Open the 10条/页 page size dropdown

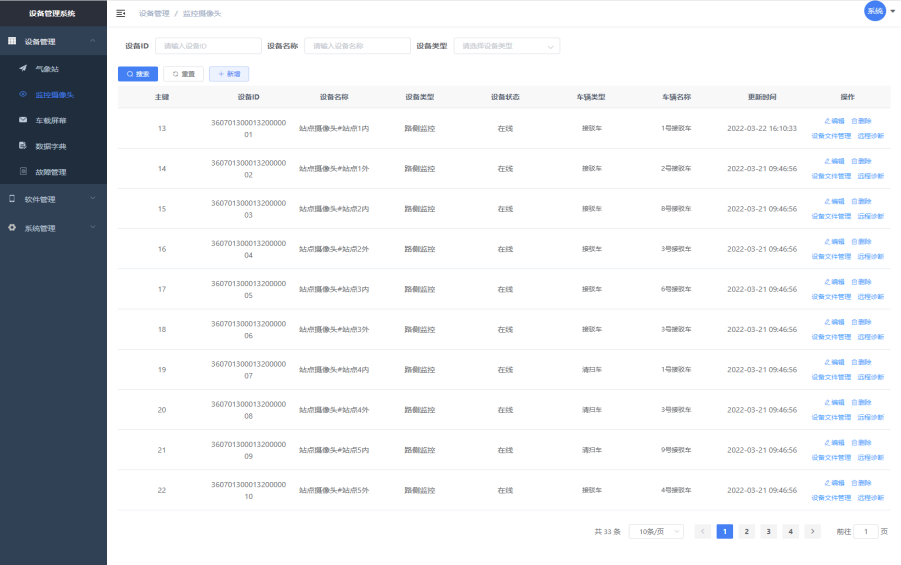(x=656, y=532)
